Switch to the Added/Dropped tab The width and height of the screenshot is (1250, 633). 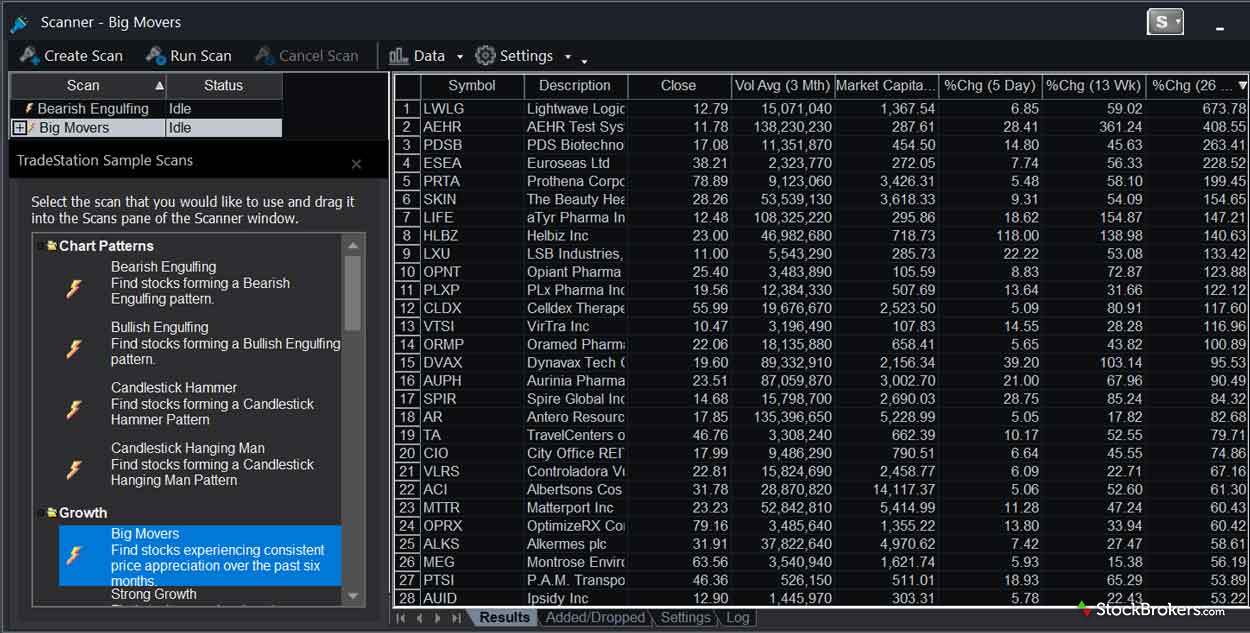point(595,617)
